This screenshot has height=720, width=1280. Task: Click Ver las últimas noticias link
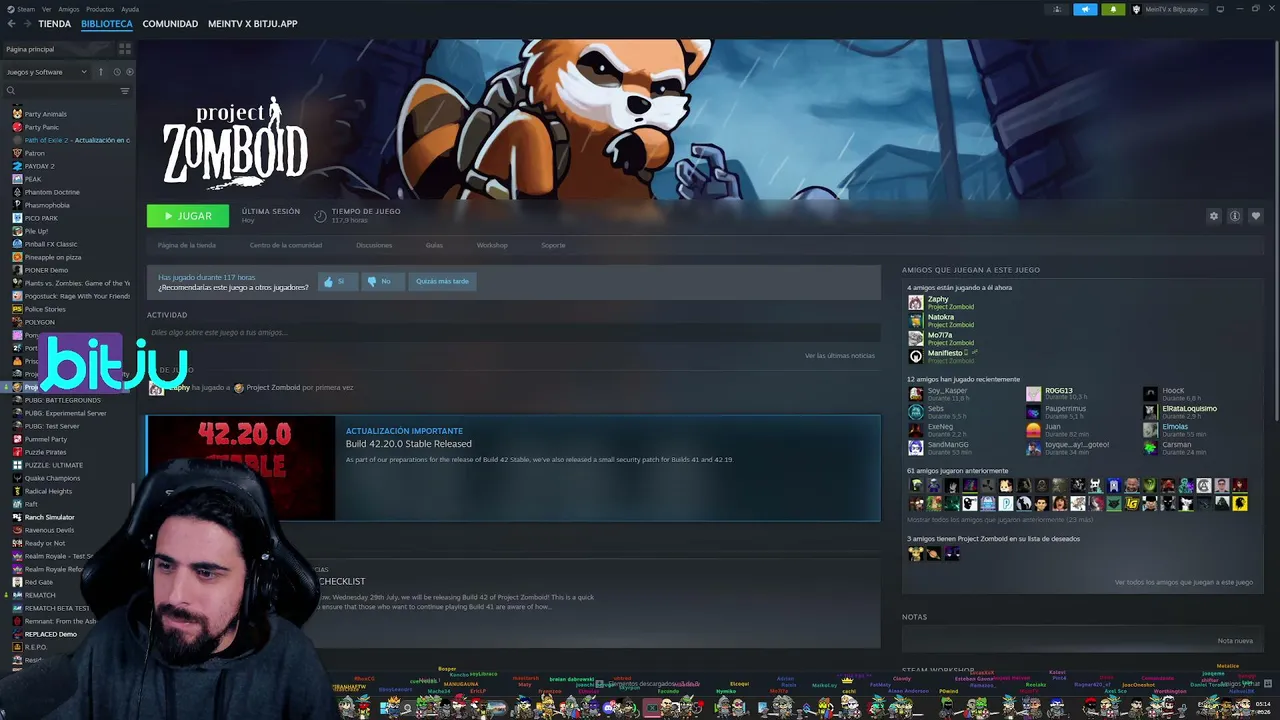click(x=840, y=356)
